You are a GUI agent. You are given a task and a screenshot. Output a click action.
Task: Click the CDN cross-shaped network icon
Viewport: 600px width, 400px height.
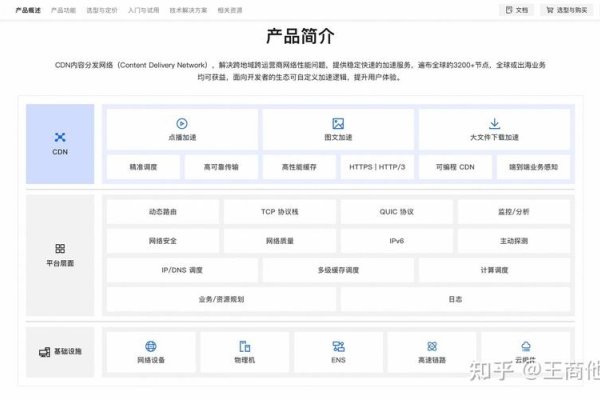(60, 137)
